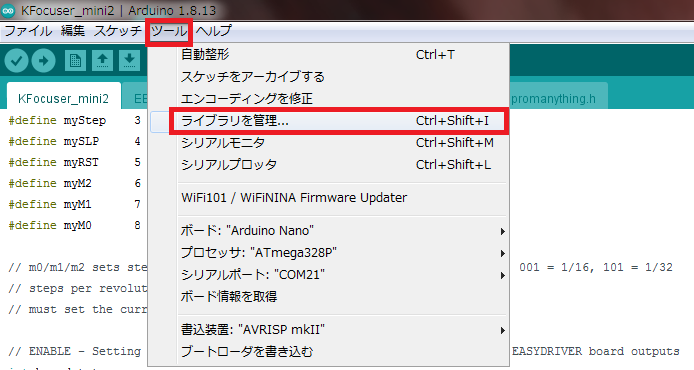Screen dimensions: 694x370
Task: Click the Open sketch up-arrow icon
Action: [102, 61]
